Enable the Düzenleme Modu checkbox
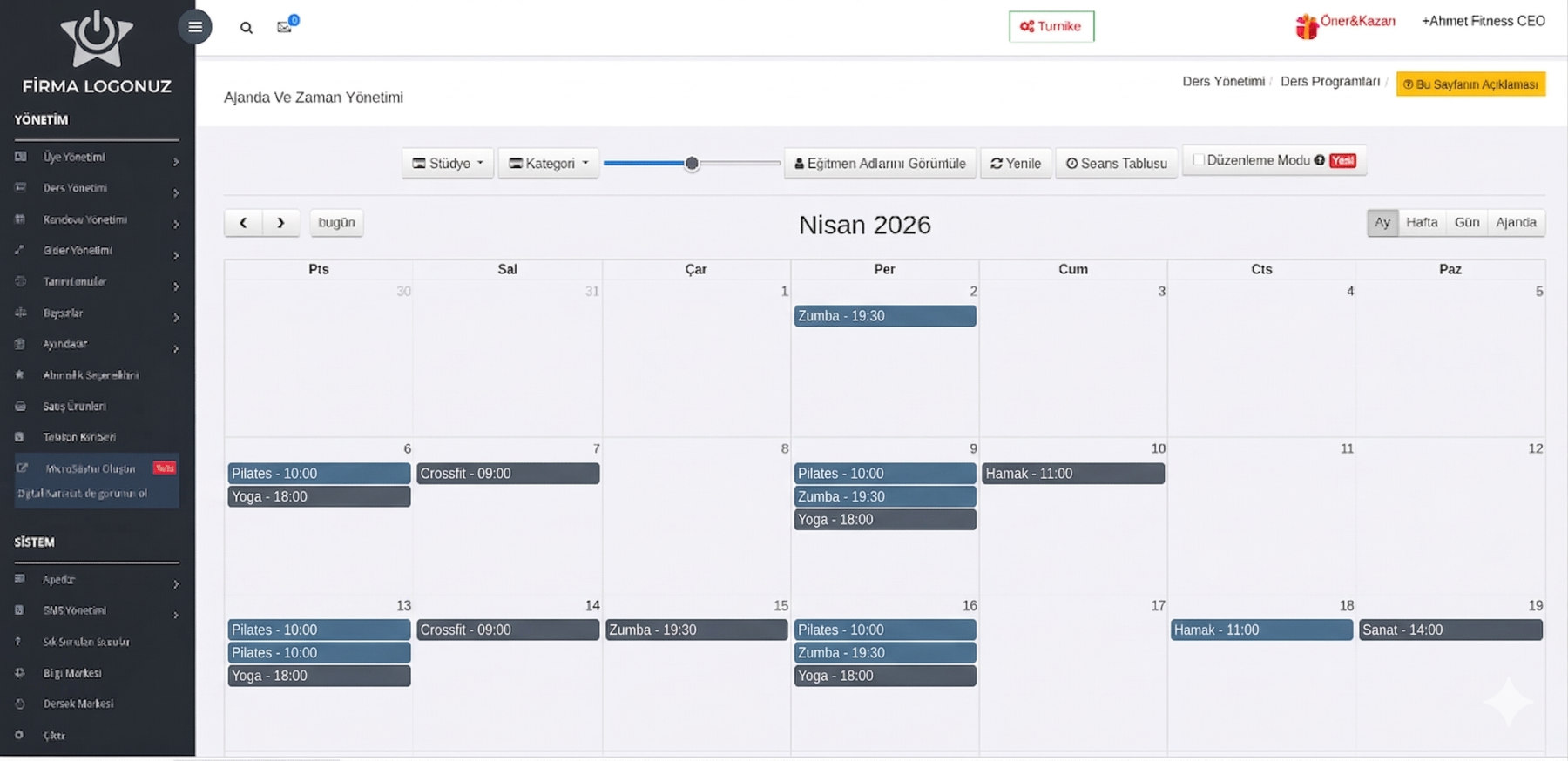 (x=1199, y=160)
